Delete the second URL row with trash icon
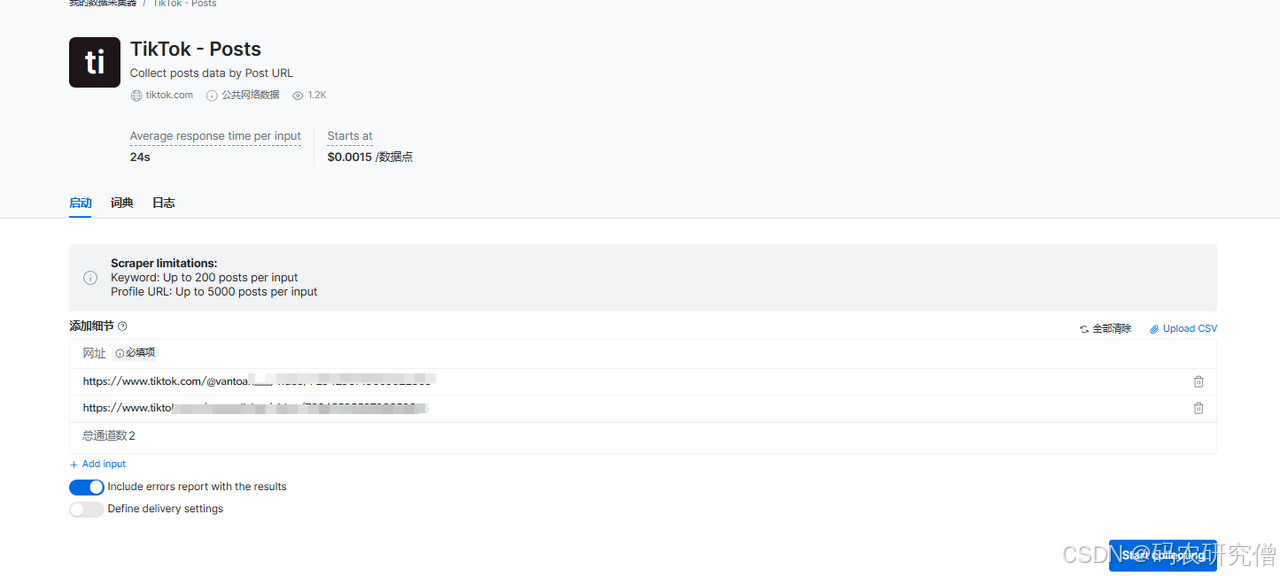Screen dimensions: 1280x576 pos(1198,408)
